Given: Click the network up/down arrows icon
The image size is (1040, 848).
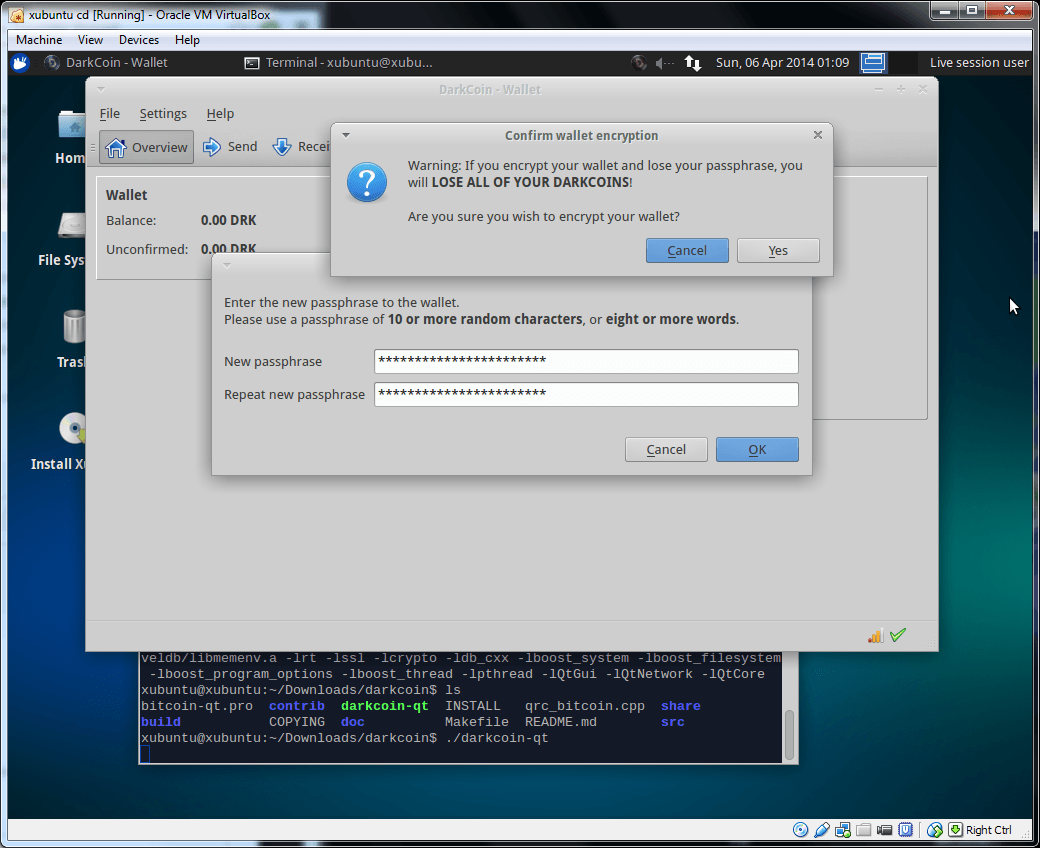Looking at the screenshot, I should click(x=692, y=63).
